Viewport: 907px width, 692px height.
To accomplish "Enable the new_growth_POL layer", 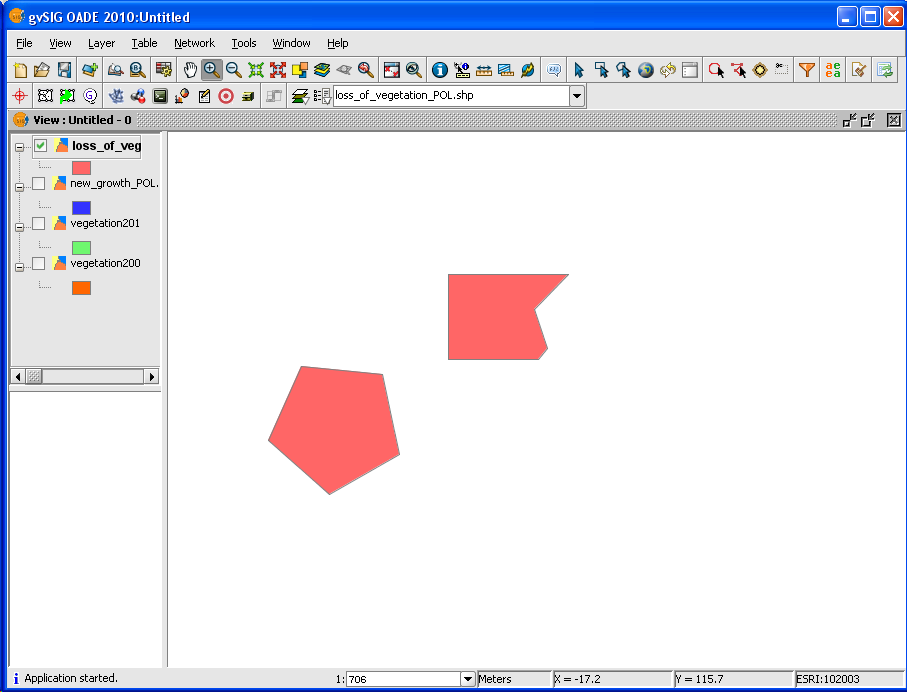I will coord(37,183).
